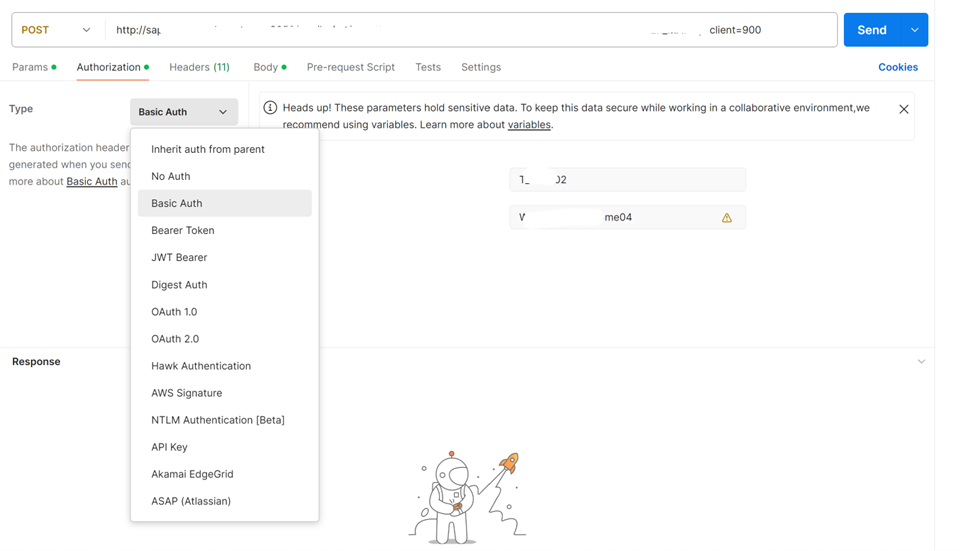Click the info icon beside Heads up message

coord(270,108)
